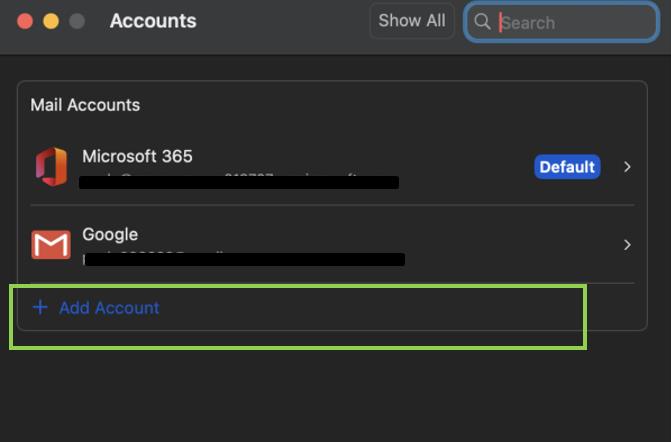Expand Microsoft 365 account details chevron

click(x=627, y=167)
